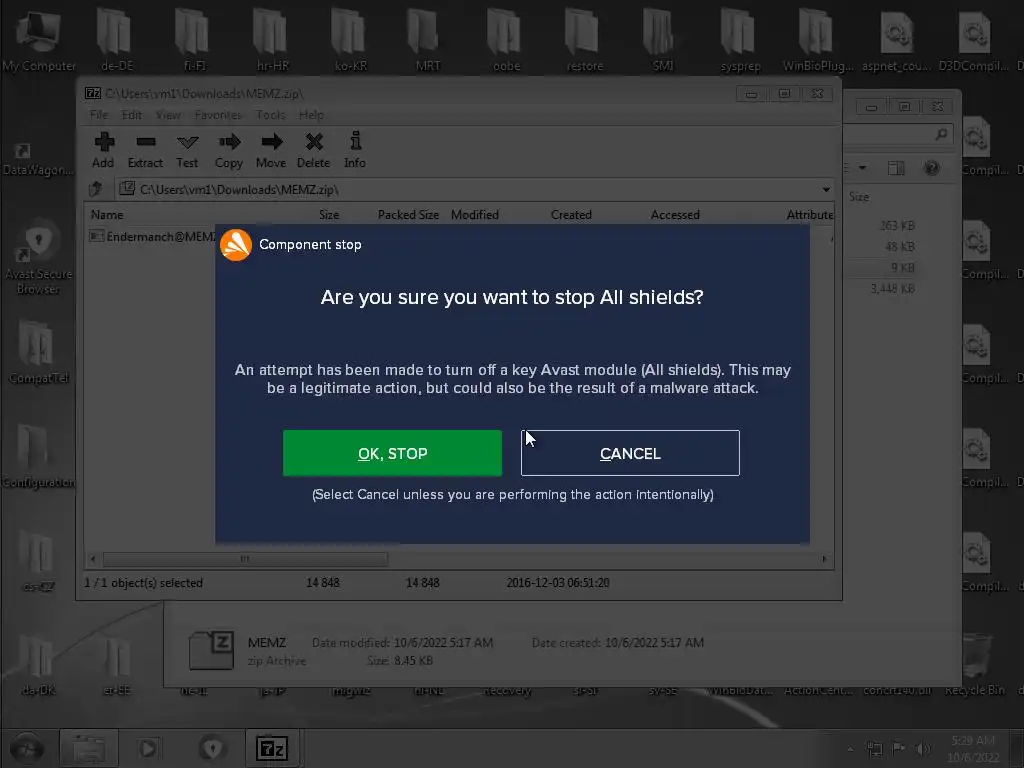Sort by the Modified column header

pos(475,215)
